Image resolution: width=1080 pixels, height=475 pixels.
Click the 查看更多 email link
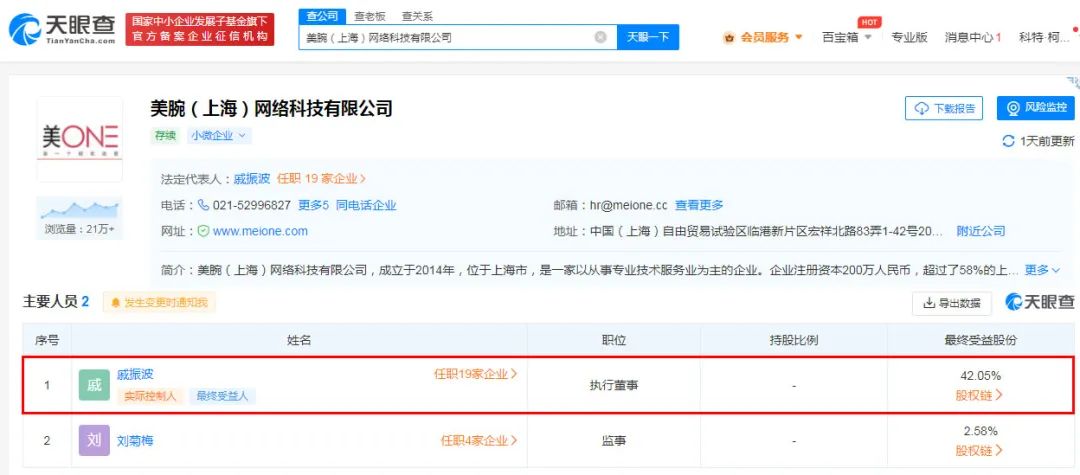699,205
